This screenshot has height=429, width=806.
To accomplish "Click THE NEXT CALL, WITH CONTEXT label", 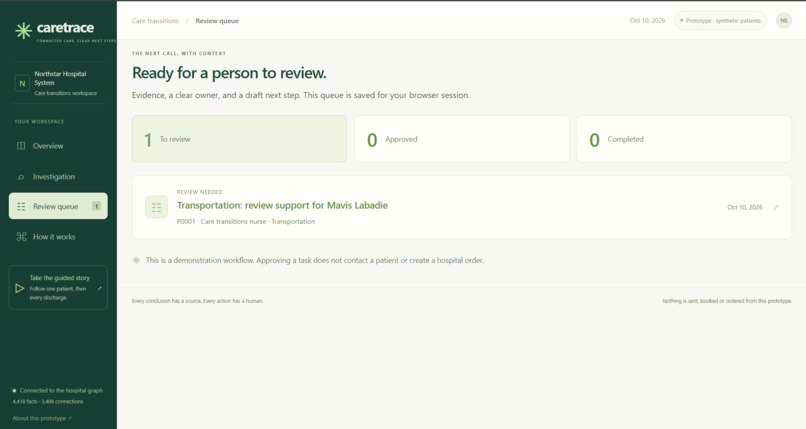I will pyautogui.click(x=179, y=53).
